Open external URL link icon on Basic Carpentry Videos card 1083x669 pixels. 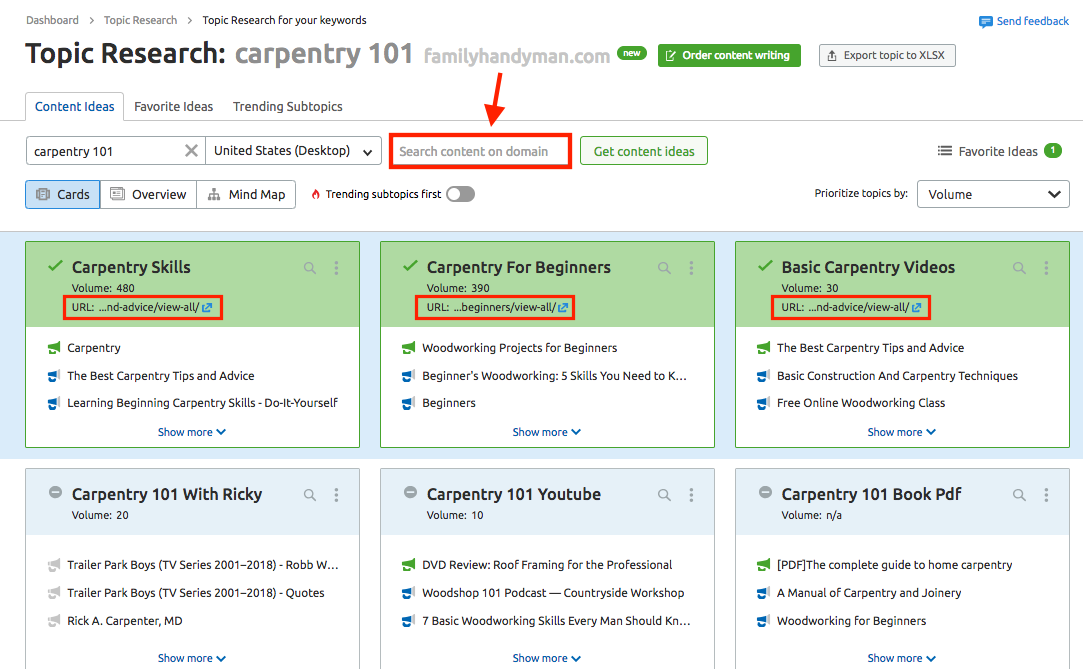(917, 308)
